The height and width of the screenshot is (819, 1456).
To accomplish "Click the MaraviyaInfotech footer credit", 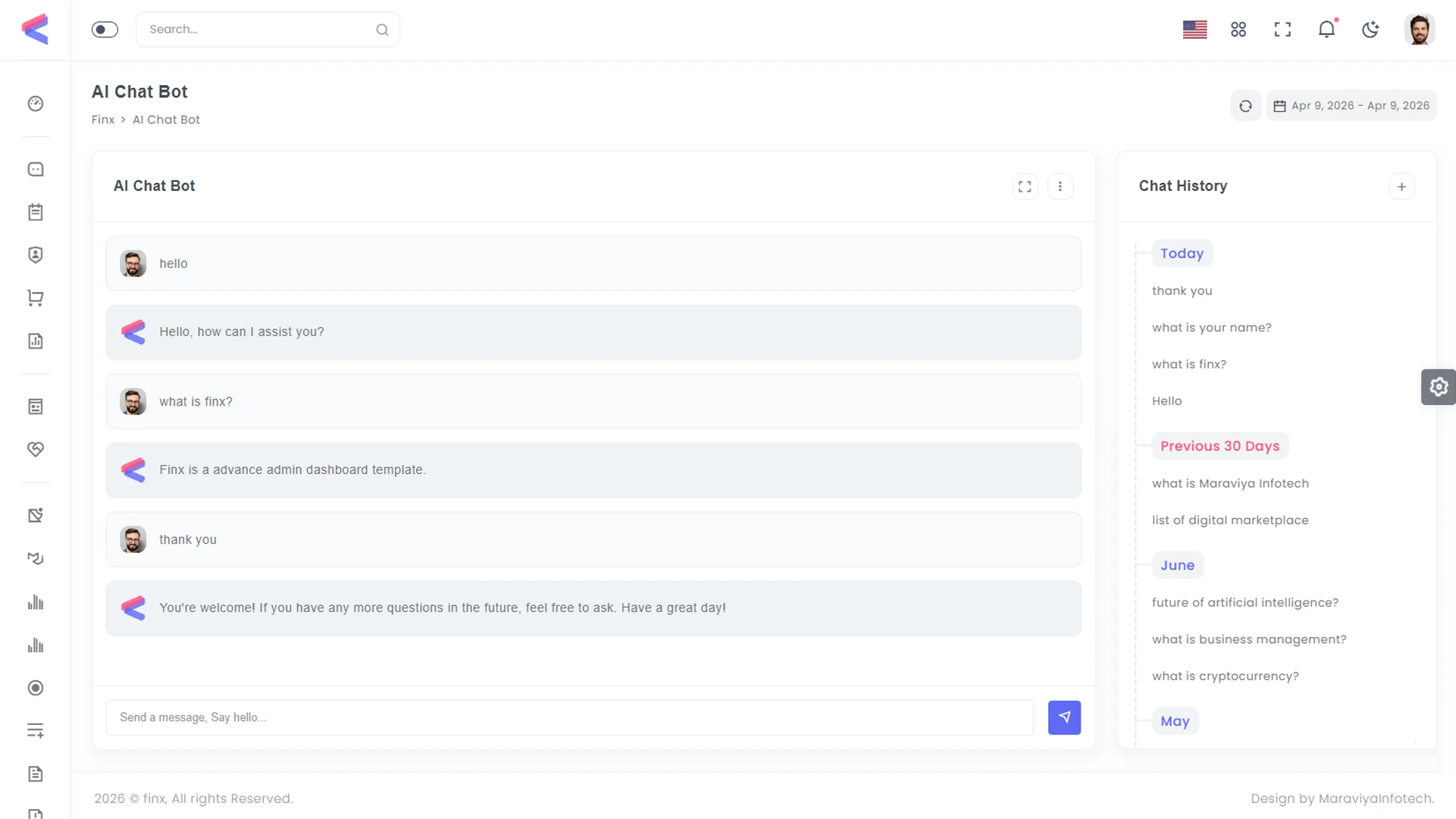I will [x=1376, y=799].
